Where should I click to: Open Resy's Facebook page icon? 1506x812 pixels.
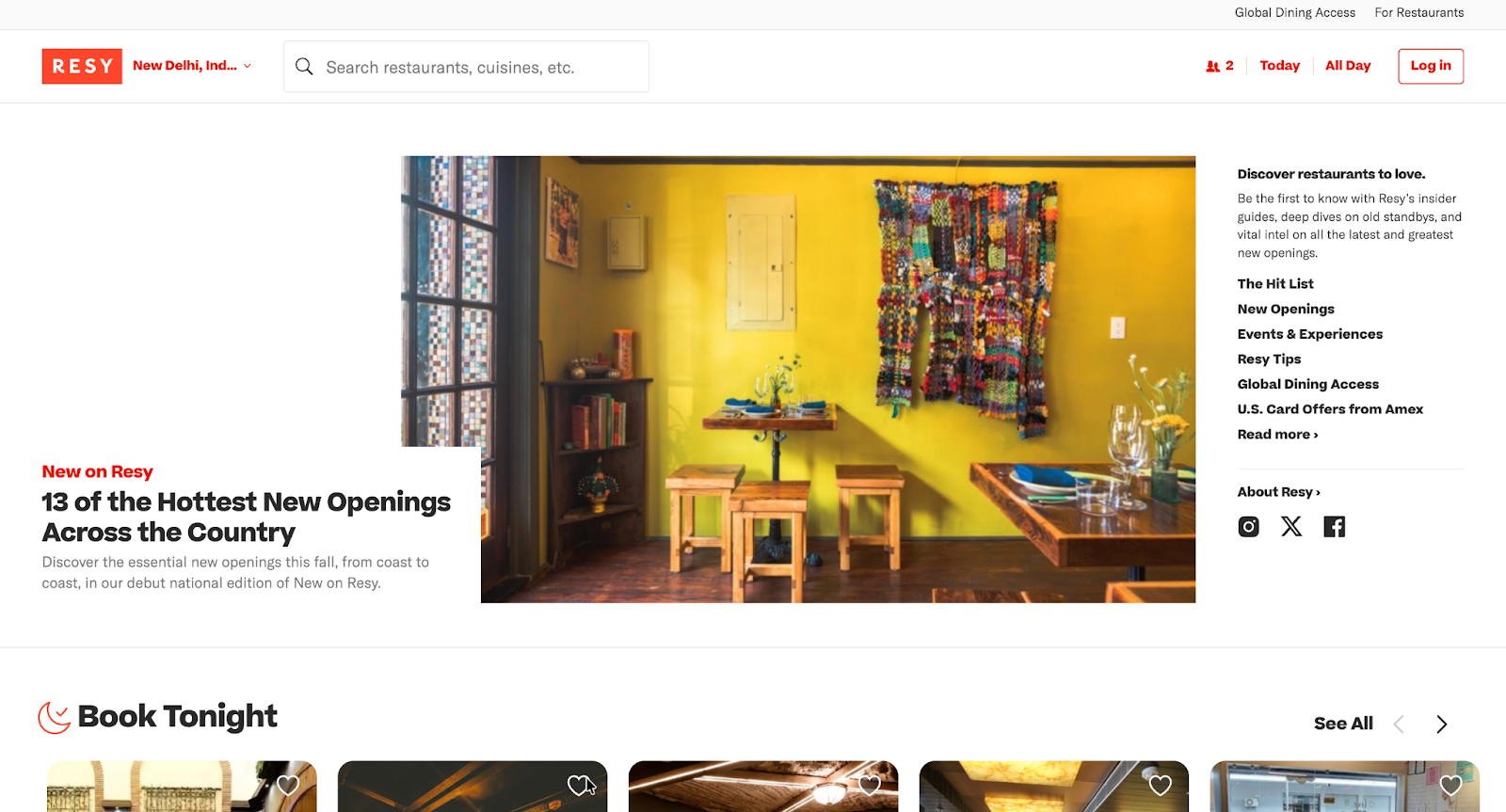point(1335,527)
